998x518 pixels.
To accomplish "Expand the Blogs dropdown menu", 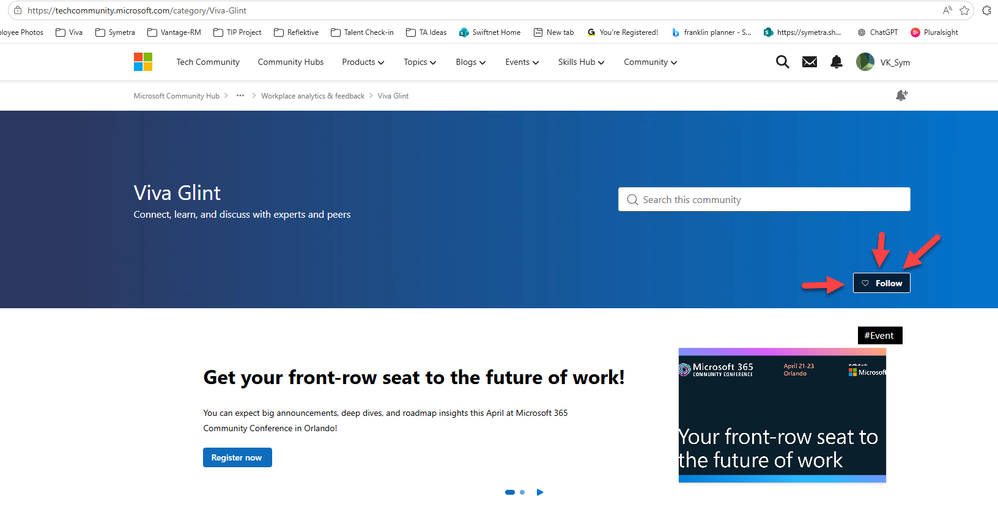I will [x=470, y=62].
